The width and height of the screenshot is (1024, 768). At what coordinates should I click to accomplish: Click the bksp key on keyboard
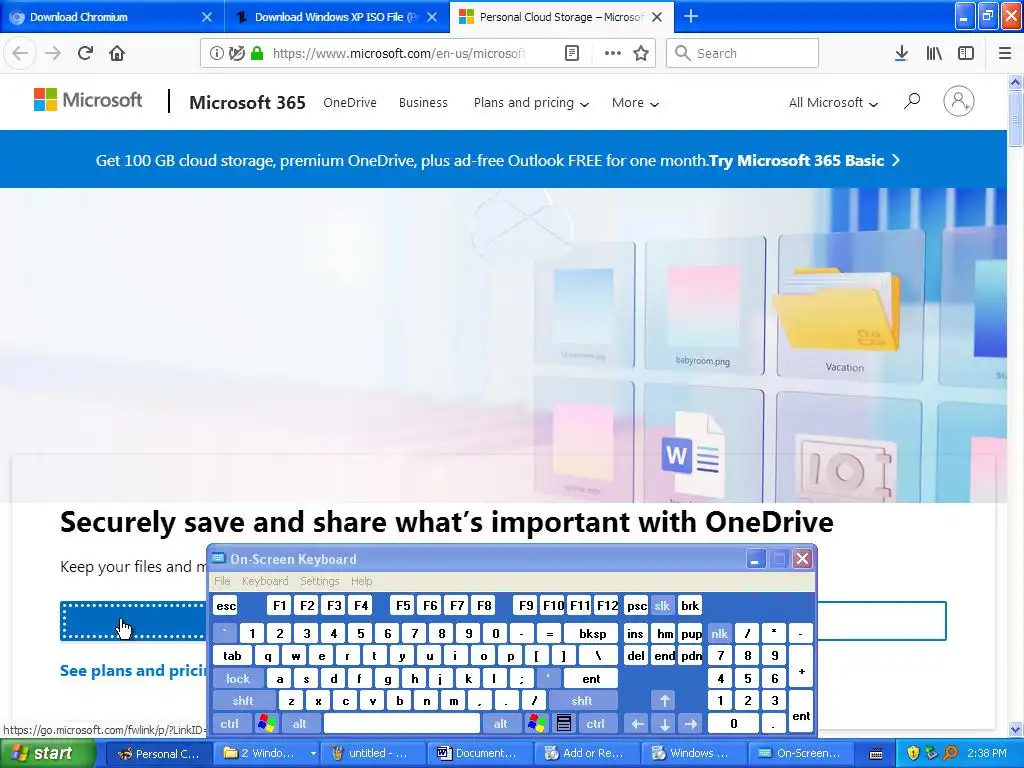click(x=592, y=633)
